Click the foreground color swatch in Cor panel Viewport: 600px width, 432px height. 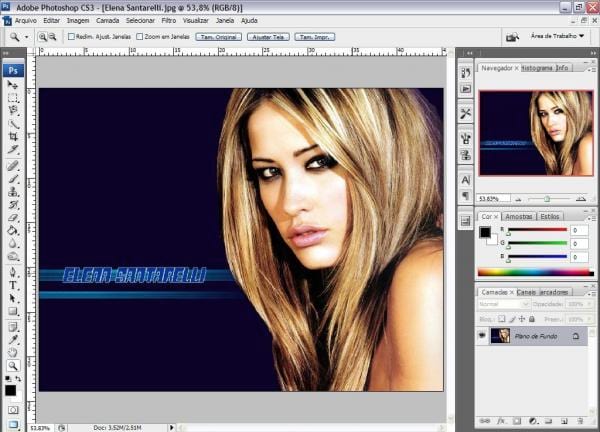pos(485,232)
